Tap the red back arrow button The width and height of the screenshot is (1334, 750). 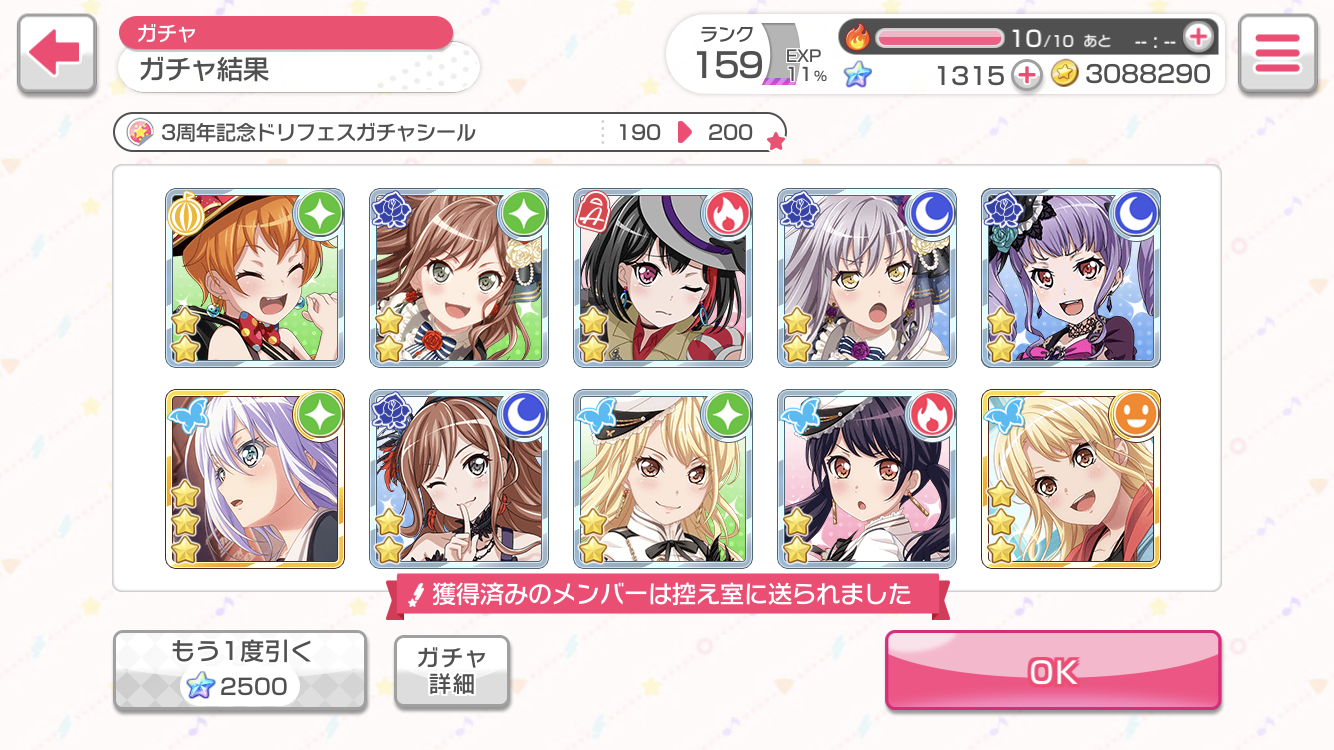57,55
